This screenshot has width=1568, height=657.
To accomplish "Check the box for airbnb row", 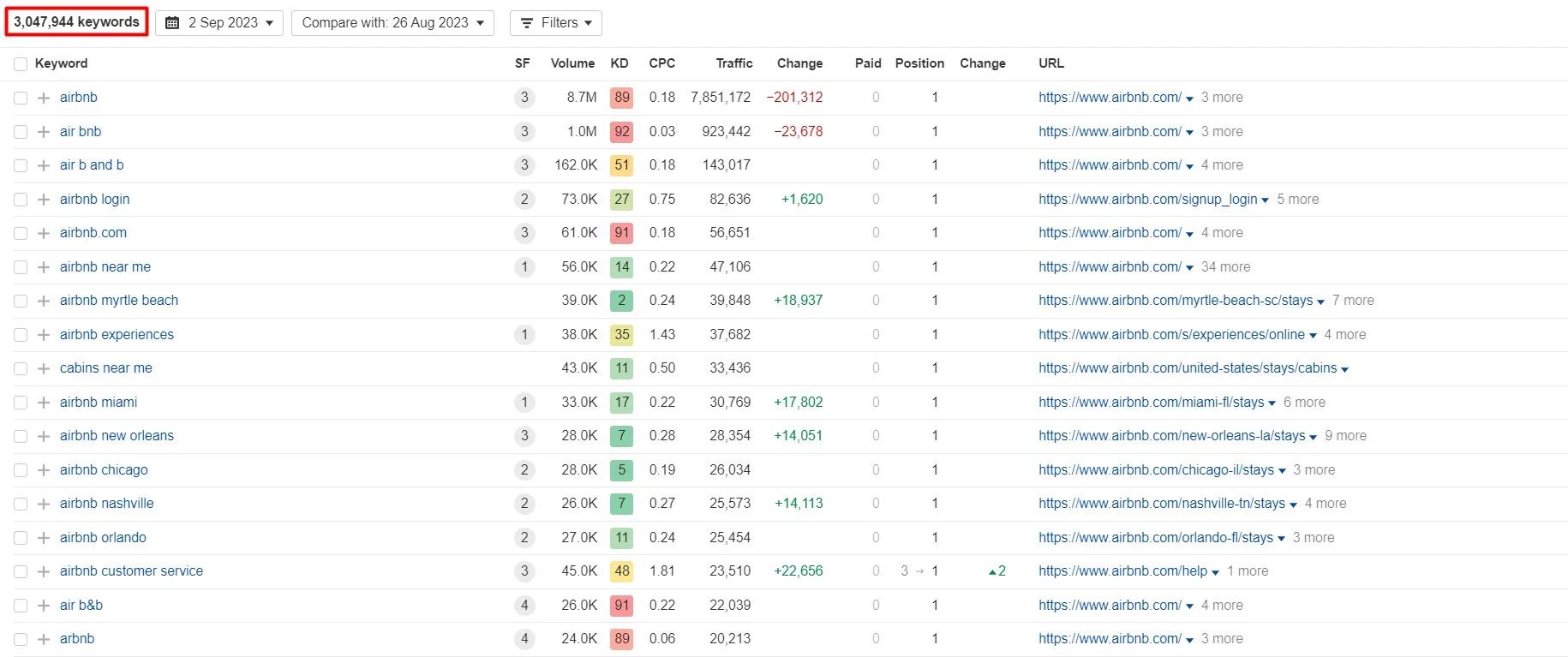I will click(x=21, y=98).
